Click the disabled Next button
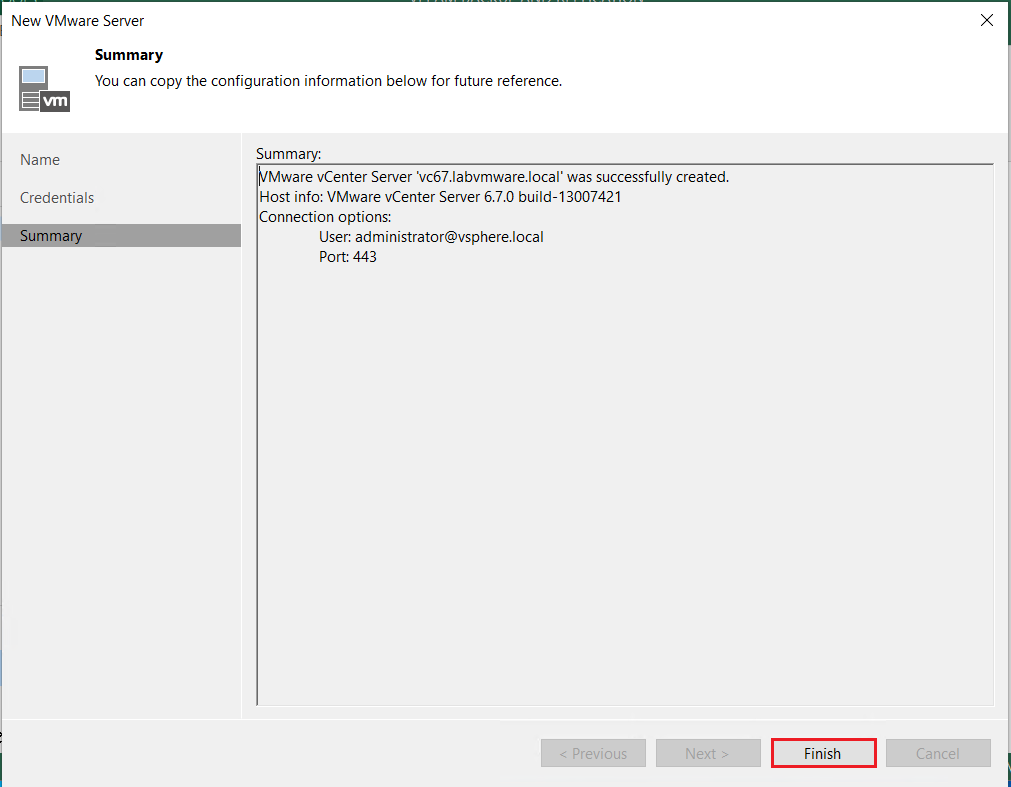 pyautogui.click(x=708, y=753)
